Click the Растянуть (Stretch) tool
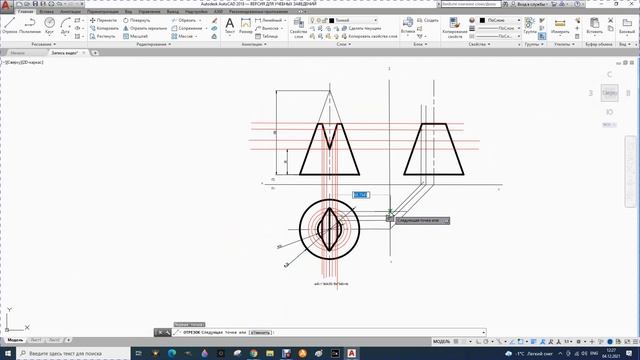Image resolution: width=640 pixels, height=360 pixels. pyautogui.click(x=103, y=36)
